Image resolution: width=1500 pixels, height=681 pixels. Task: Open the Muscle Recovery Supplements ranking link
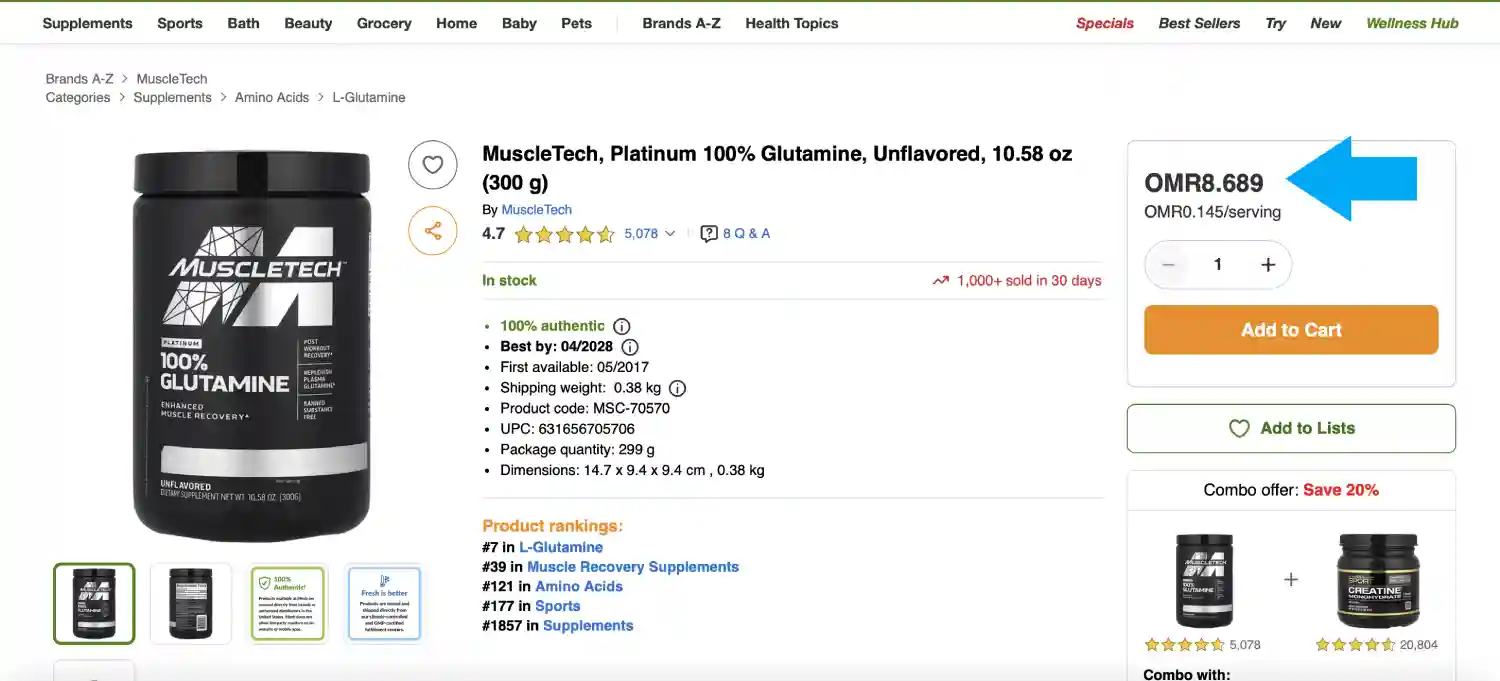[x=632, y=567]
